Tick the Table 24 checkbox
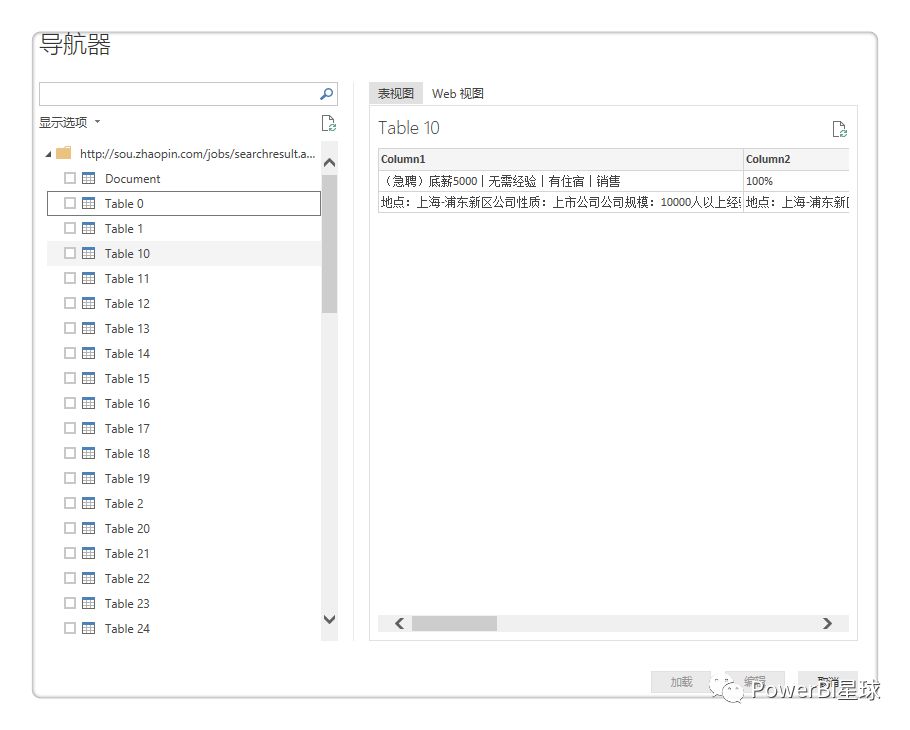 coord(70,627)
